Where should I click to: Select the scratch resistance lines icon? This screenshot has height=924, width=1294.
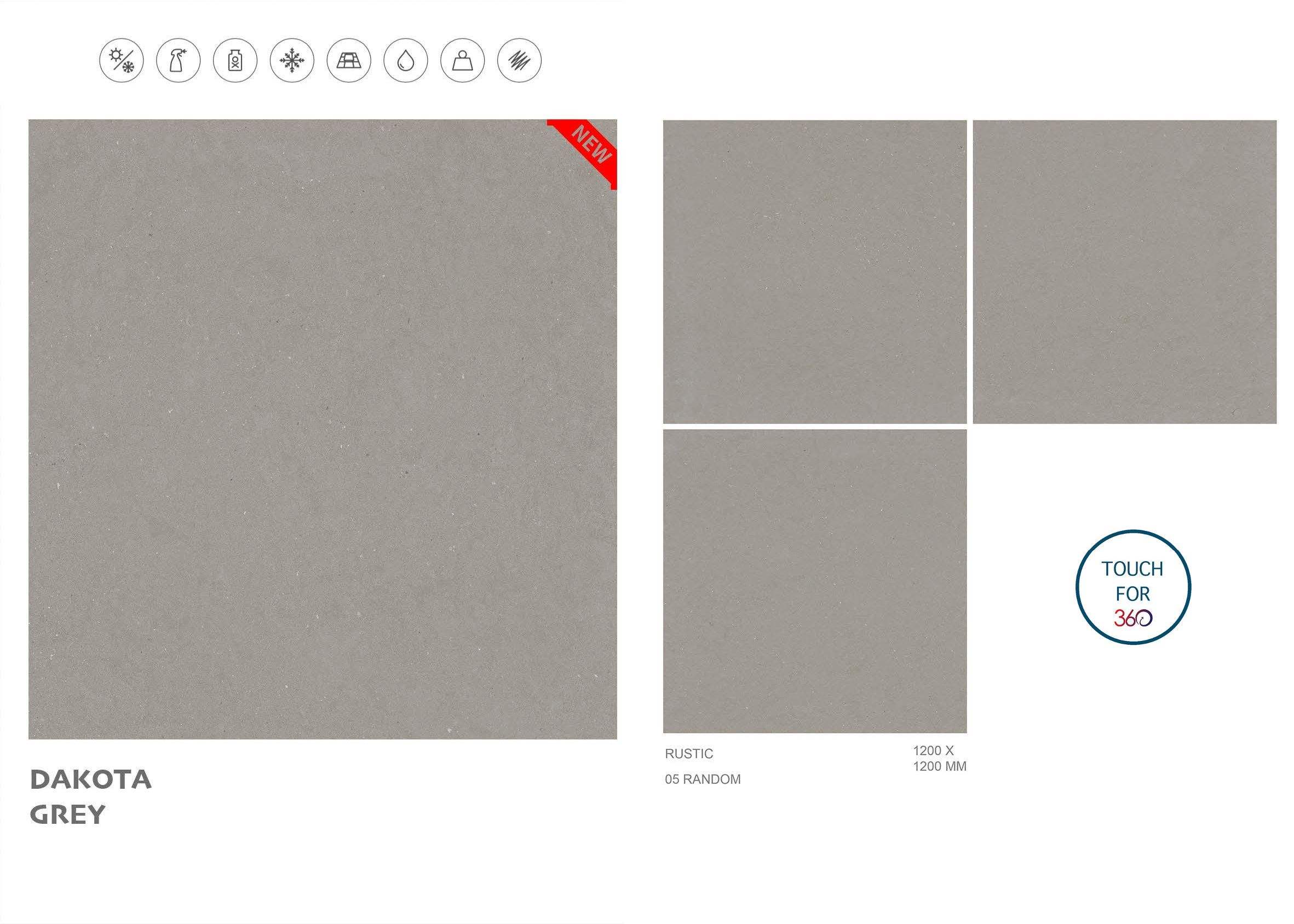click(520, 60)
